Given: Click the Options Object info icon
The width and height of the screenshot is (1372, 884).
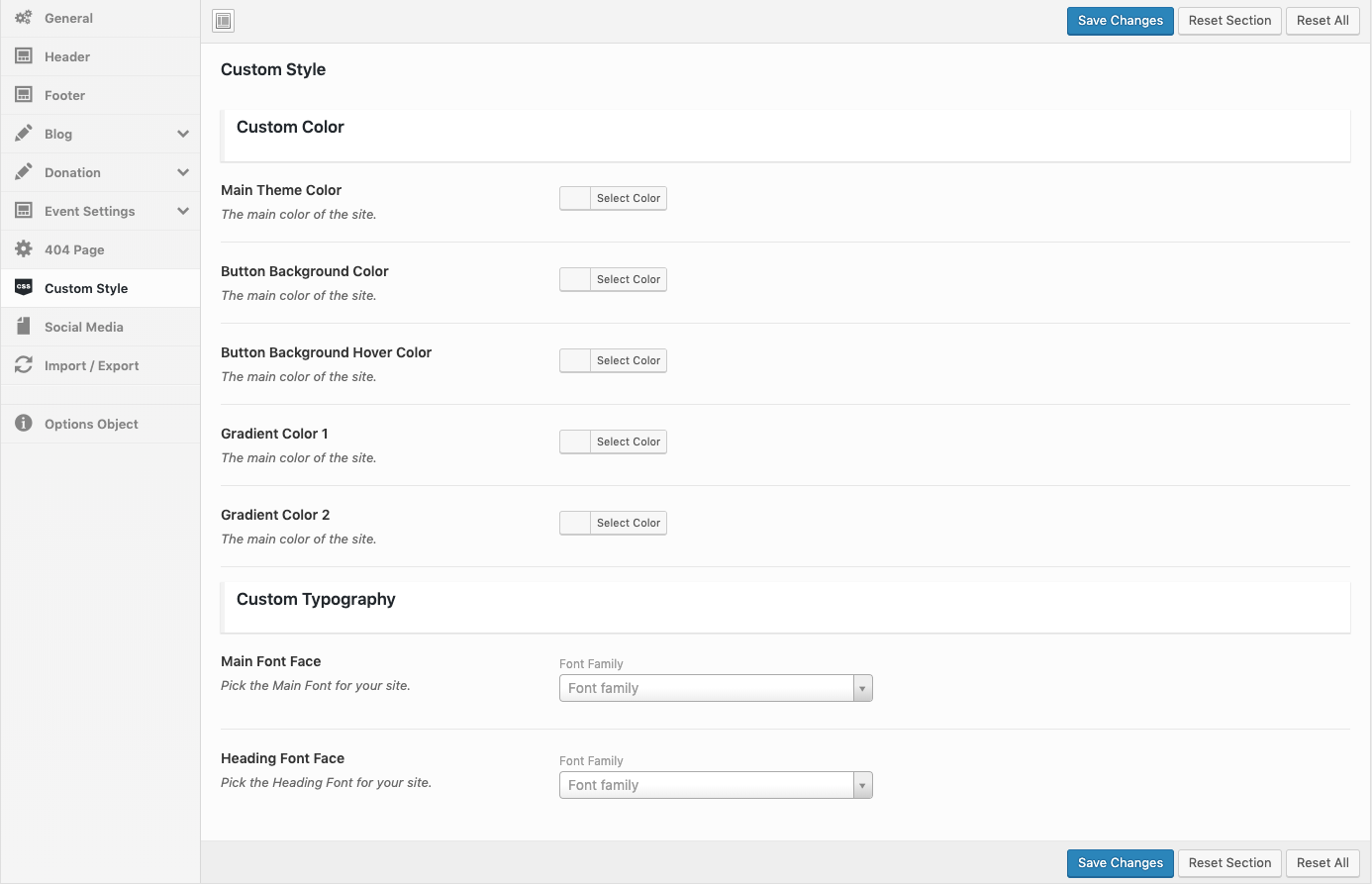Looking at the screenshot, I should [24, 424].
